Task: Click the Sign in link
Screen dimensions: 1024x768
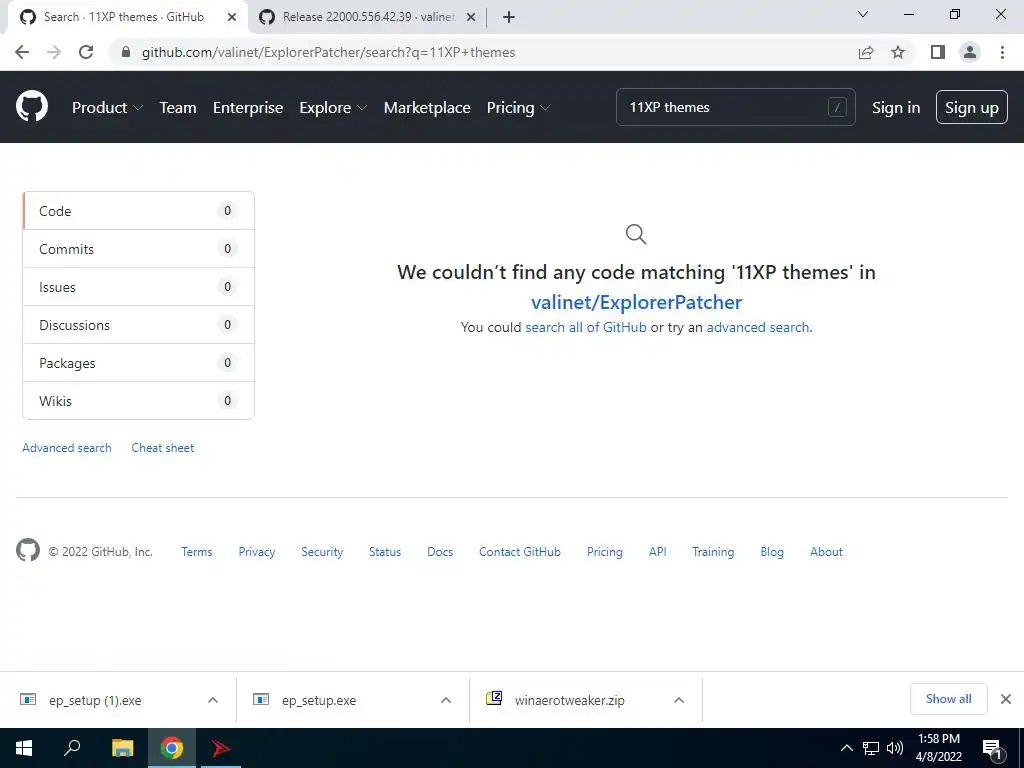Action: click(x=896, y=107)
